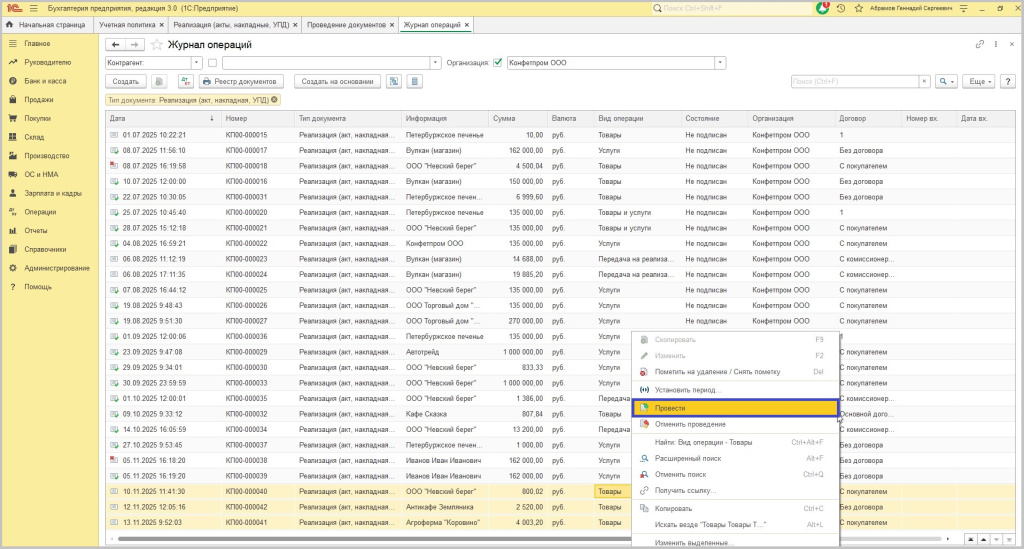Image resolution: width=1024 pixels, height=549 pixels.
Task: Click the notifications bell icon
Action: 823,8
